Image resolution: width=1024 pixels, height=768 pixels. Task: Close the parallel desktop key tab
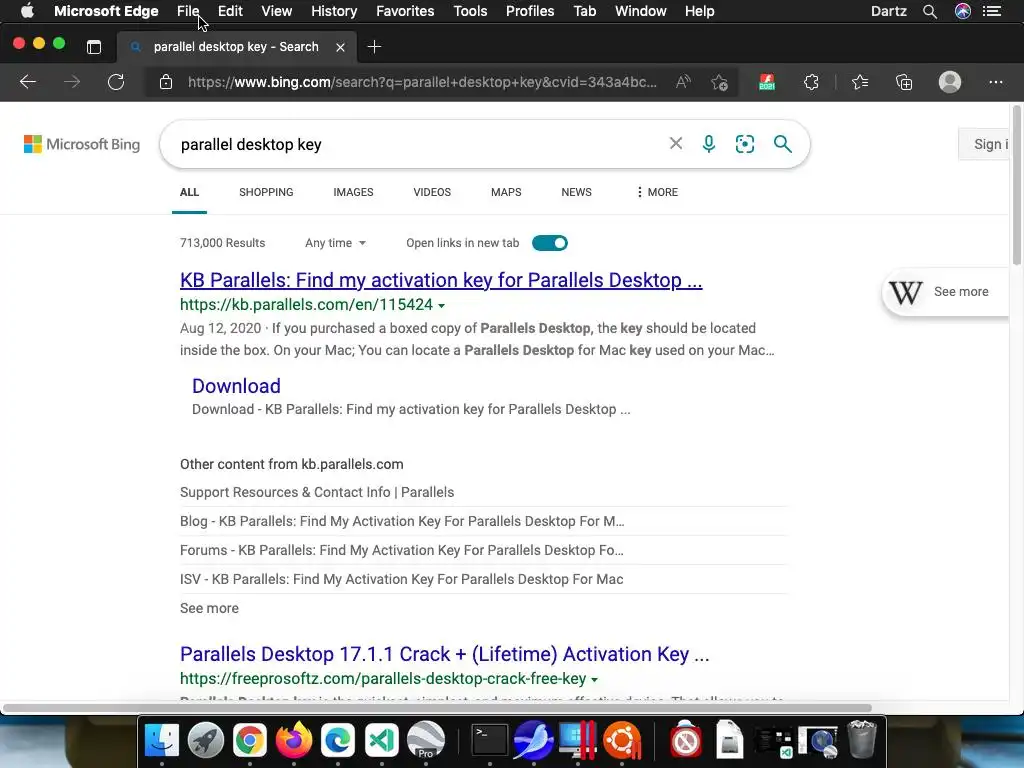click(x=340, y=47)
